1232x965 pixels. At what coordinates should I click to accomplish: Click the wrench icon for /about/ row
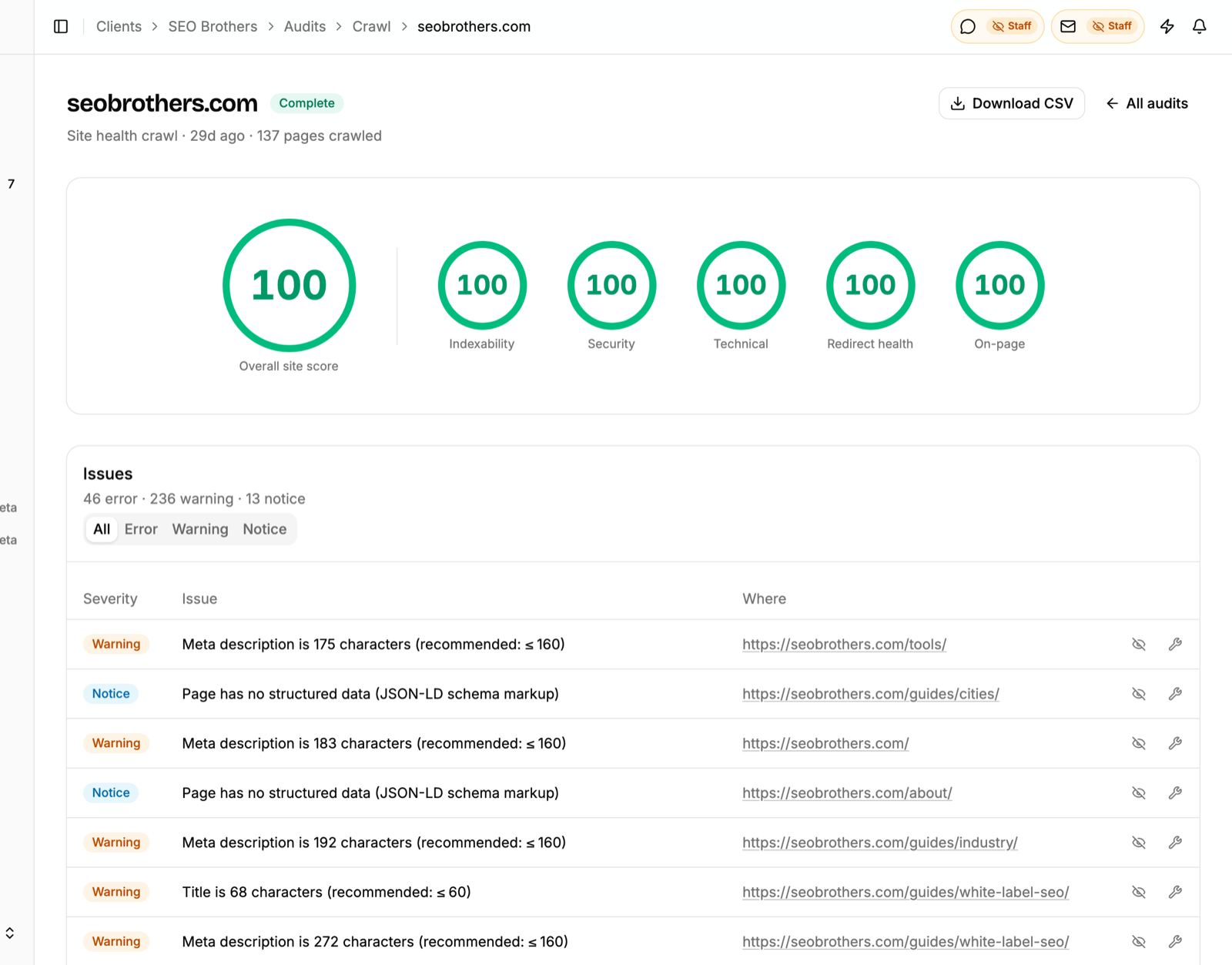coord(1175,793)
